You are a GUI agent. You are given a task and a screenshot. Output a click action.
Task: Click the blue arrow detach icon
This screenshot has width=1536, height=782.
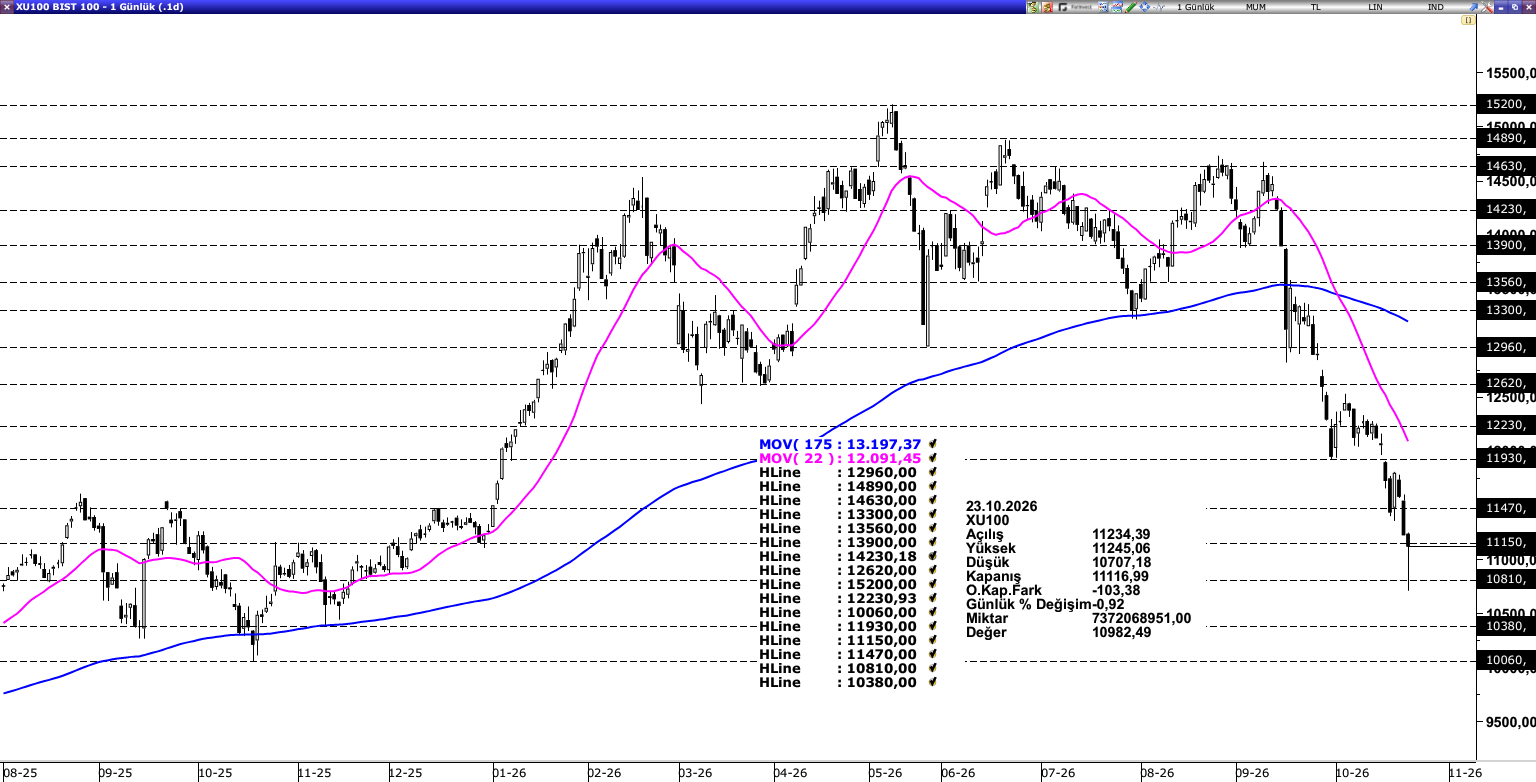pyautogui.click(x=1473, y=7)
